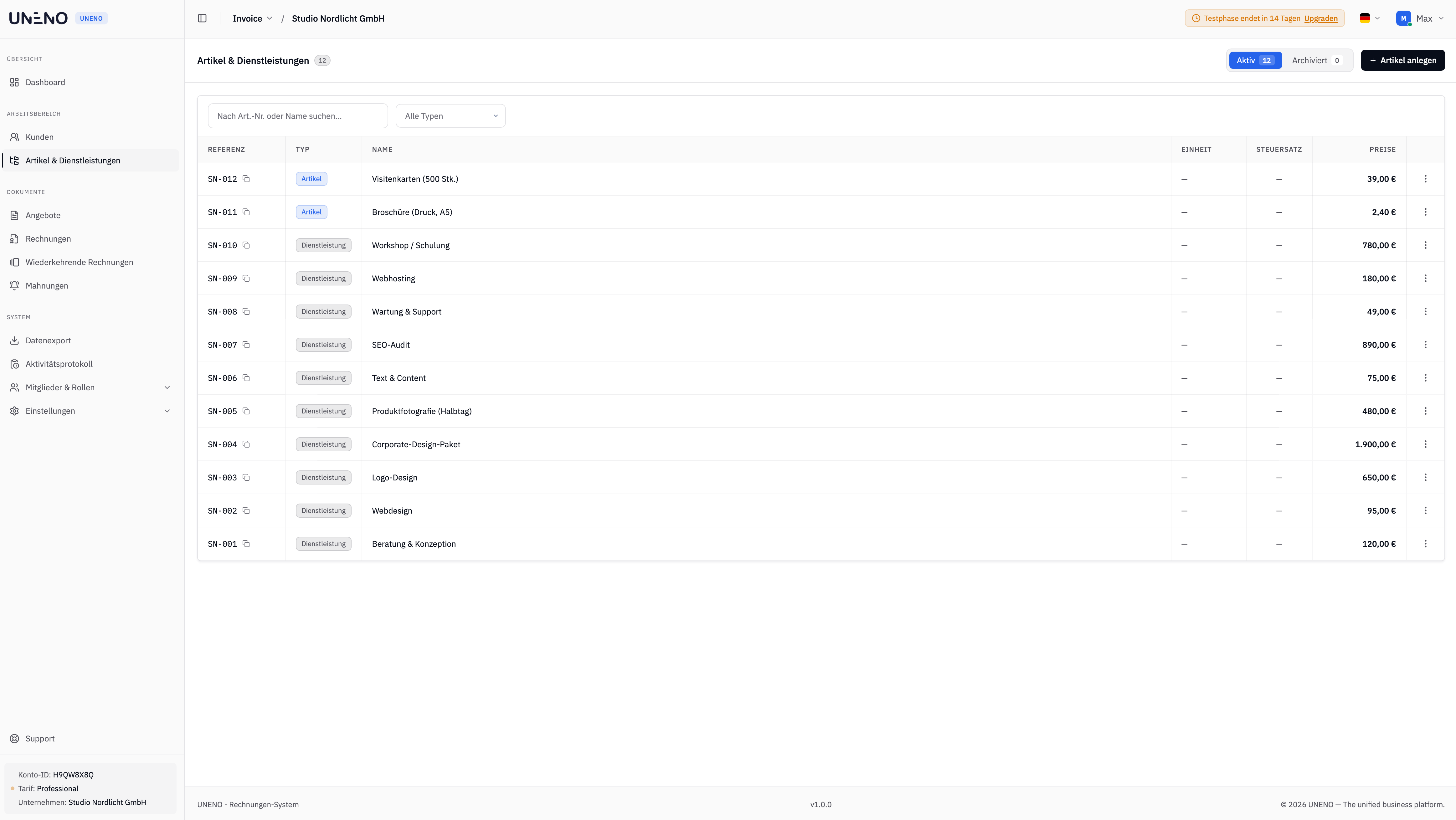Open the Invoice module switcher
This screenshot has height=820, width=1456.
[x=252, y=18]
